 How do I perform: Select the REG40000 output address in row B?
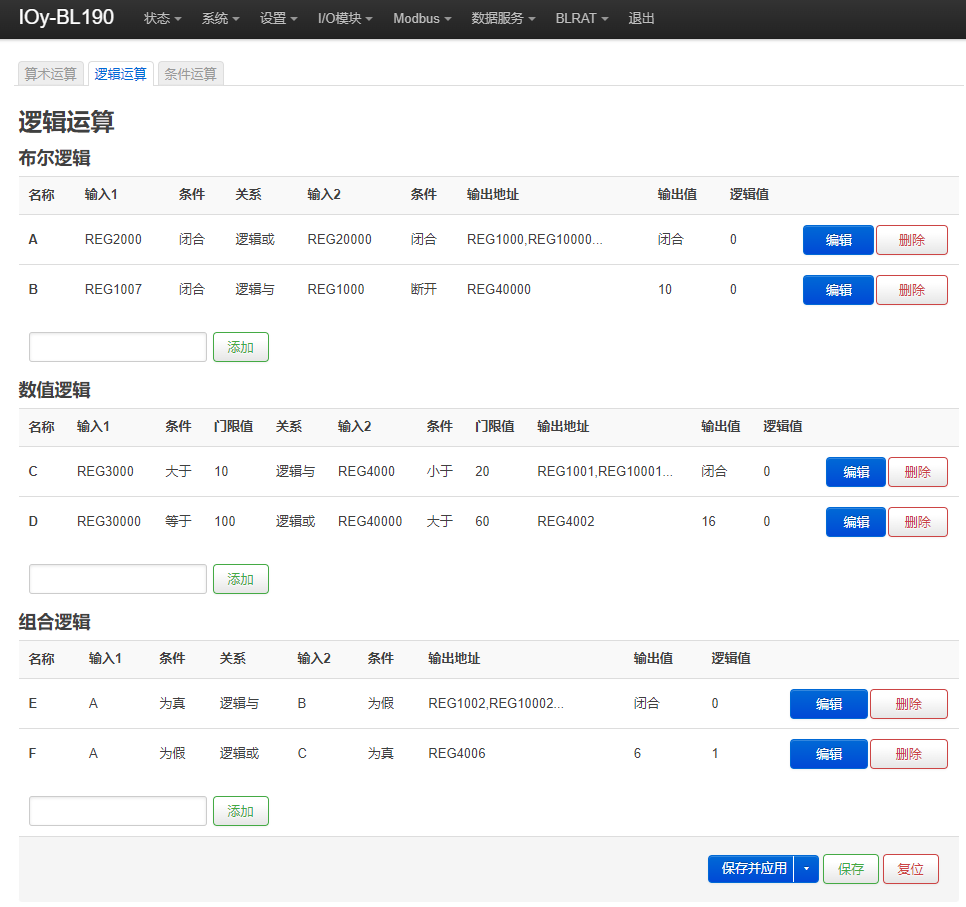click(498, 289)
